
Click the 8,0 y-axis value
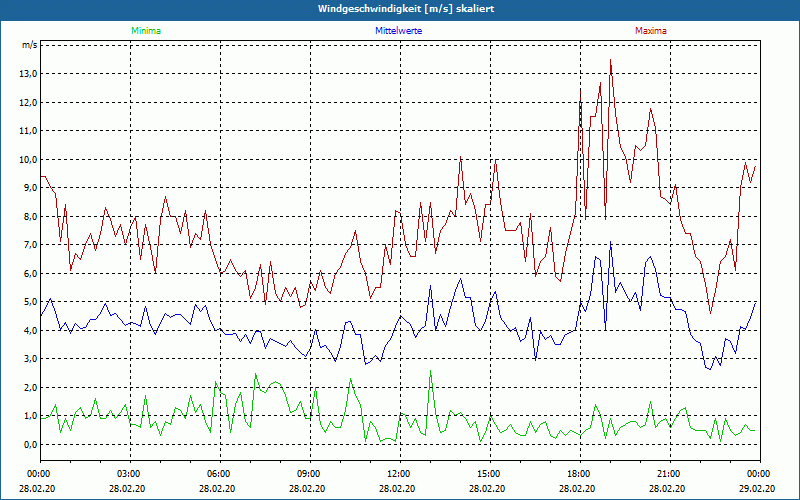32,216
